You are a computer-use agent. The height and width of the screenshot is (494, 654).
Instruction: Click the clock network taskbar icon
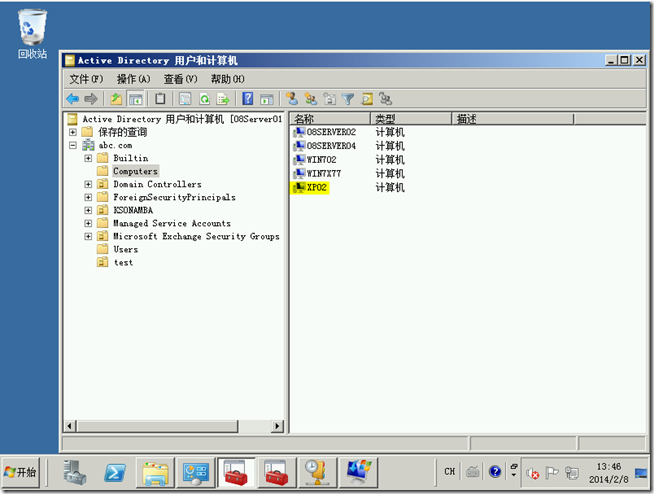pos(317,472)
